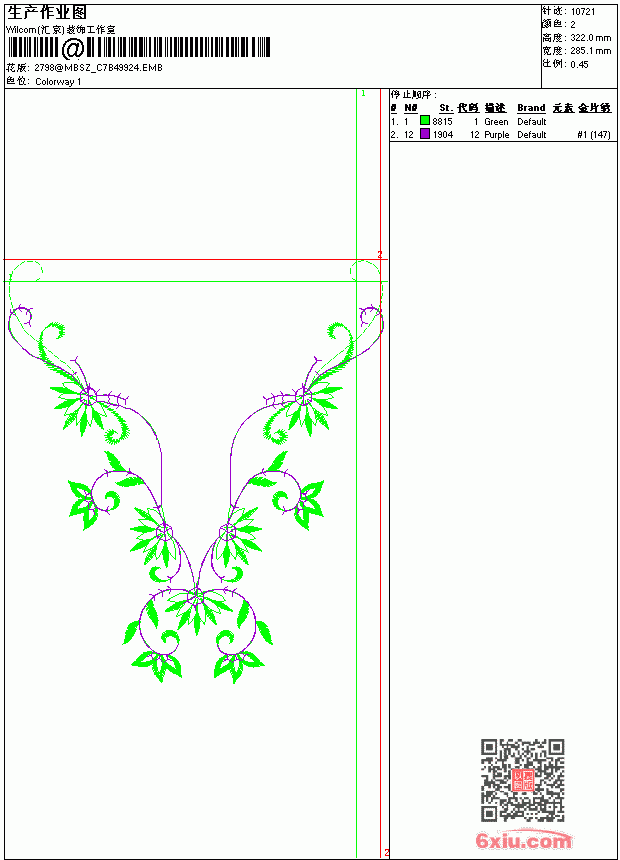The height and width of the screenshot is (860, 620).
Task: Click the QR code in the right panel
Action: tap(522, 780)
